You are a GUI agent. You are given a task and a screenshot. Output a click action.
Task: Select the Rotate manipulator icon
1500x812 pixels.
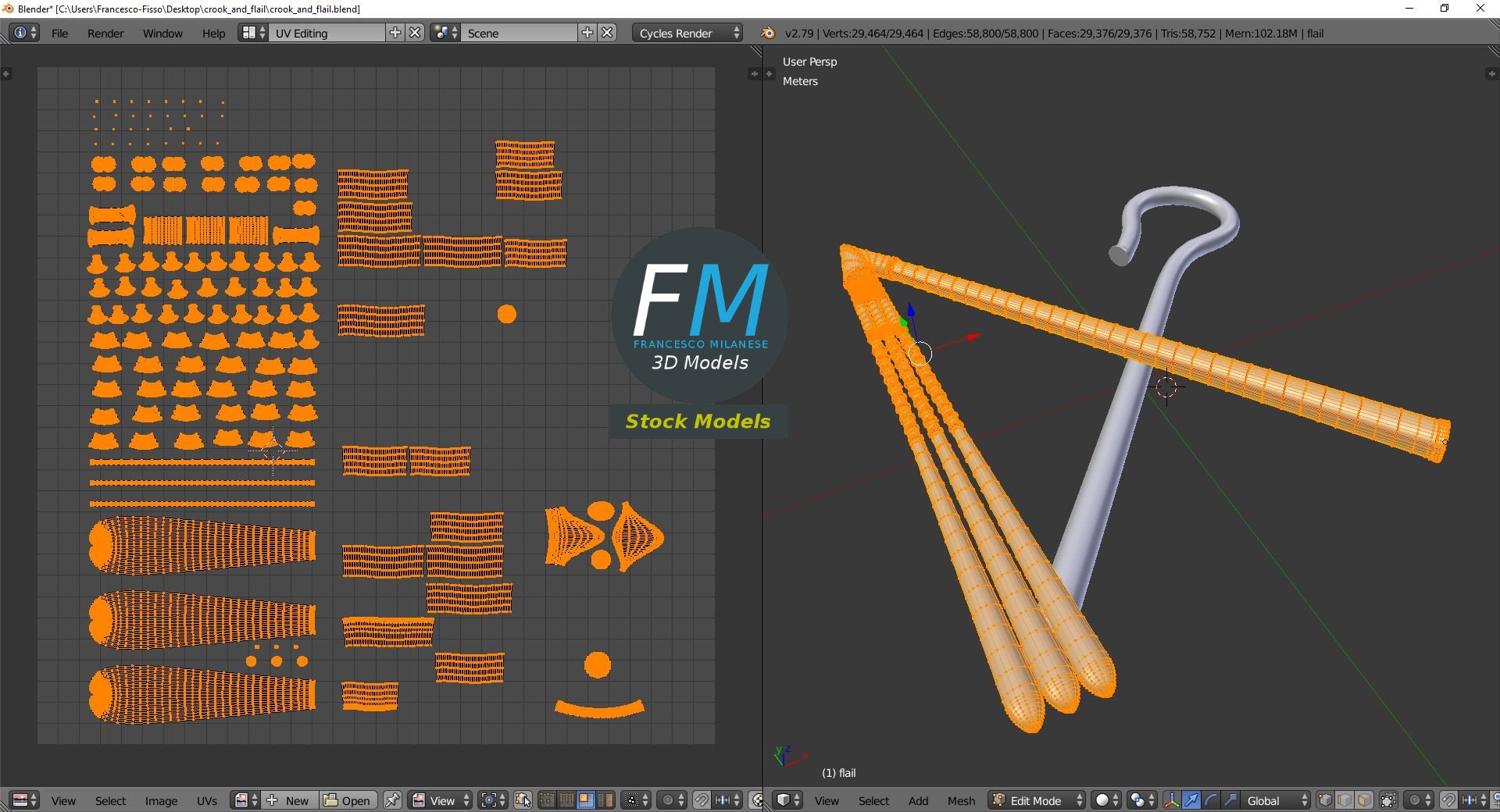click(1211, 800)
